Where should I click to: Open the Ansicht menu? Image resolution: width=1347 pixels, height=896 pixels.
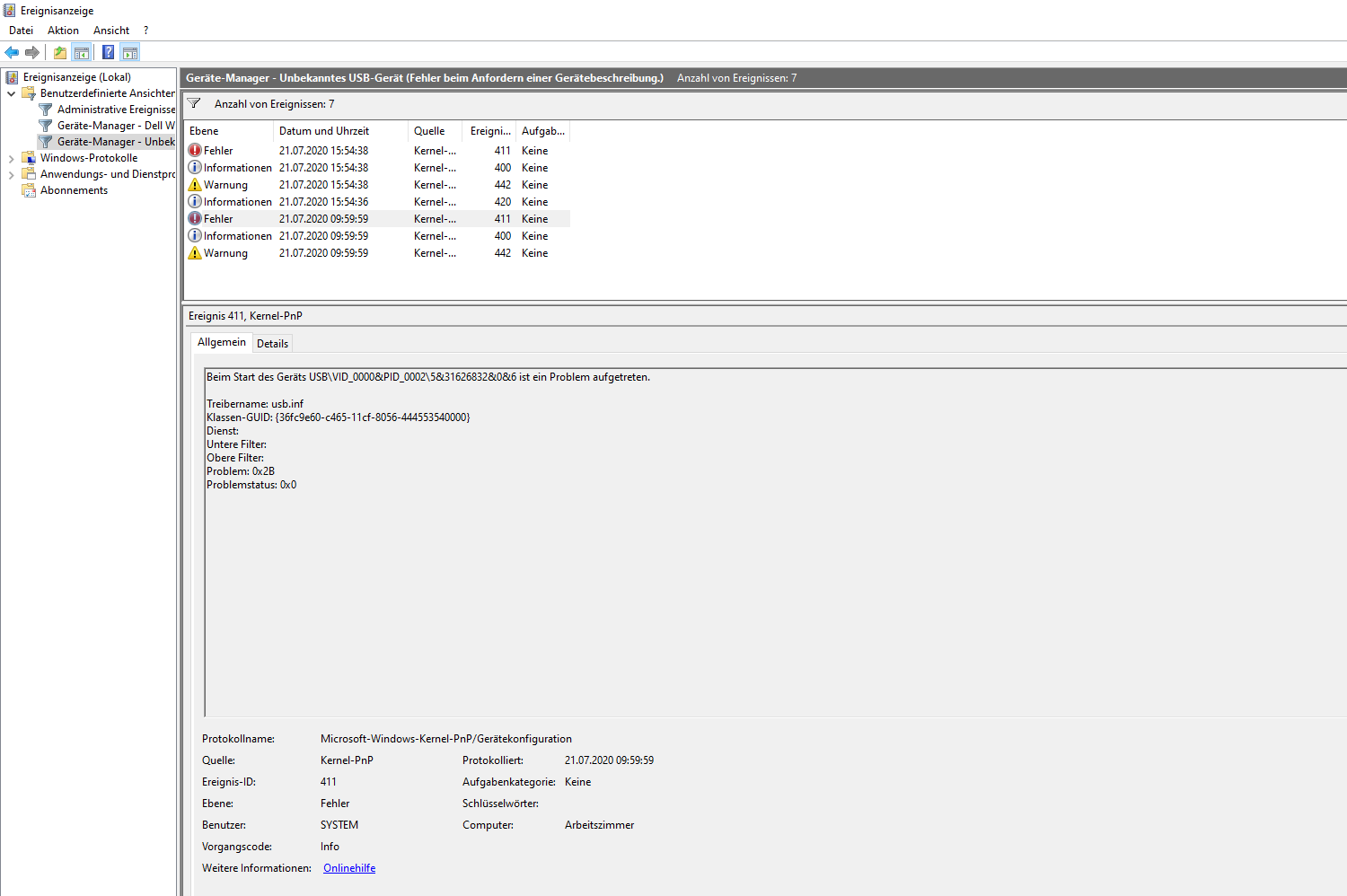click(111, 30)
